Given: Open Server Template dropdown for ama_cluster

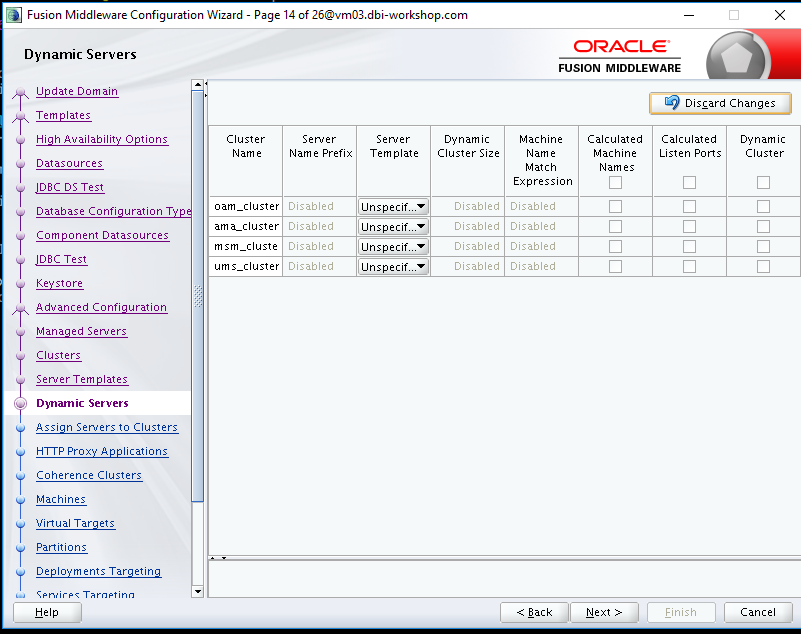Looking at the screenshot, I should (393, 226).
